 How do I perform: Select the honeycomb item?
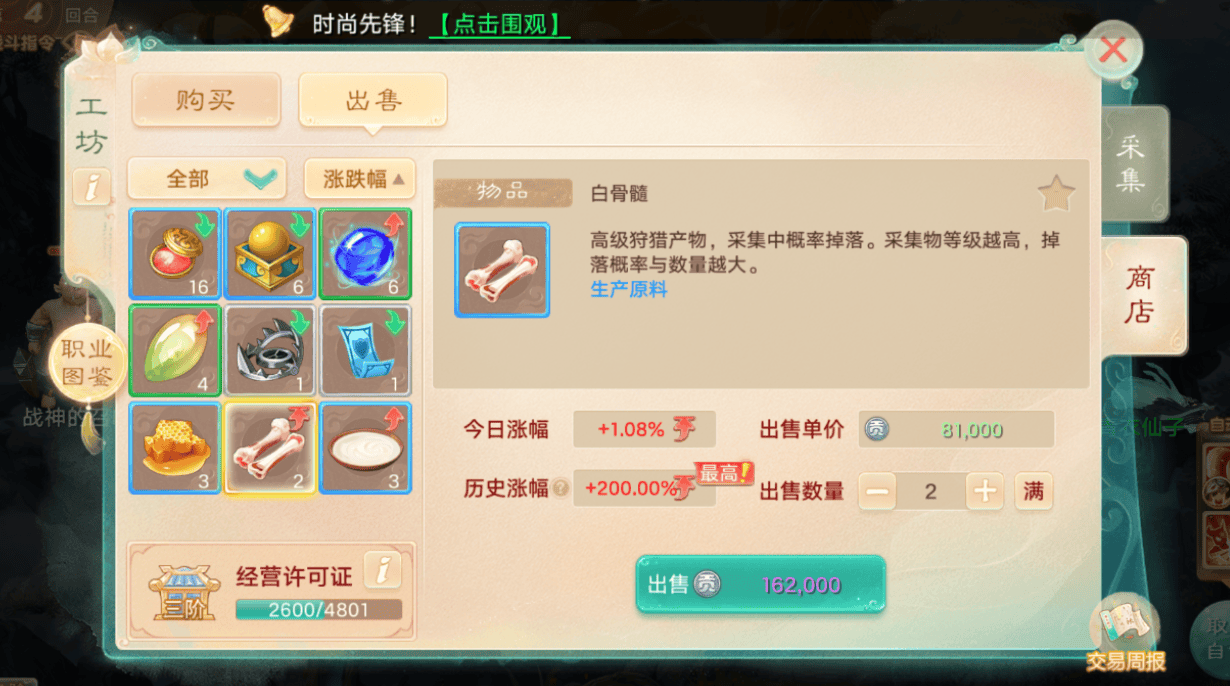pyautogui.click(x=175, y=447)
